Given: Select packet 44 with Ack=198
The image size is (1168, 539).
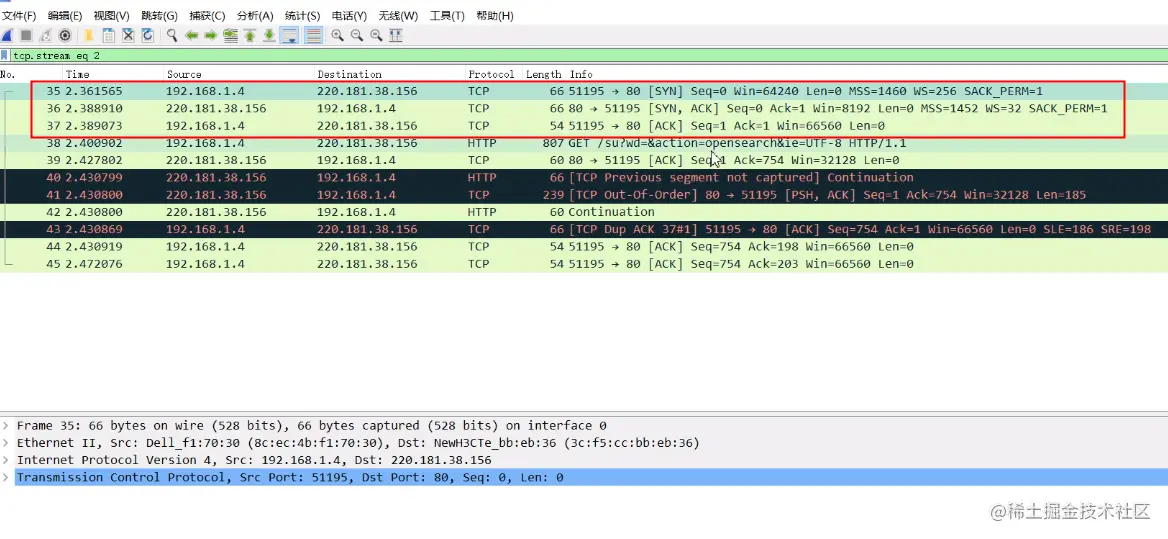Looking at the screenshot, I should (x=584, y=246).
